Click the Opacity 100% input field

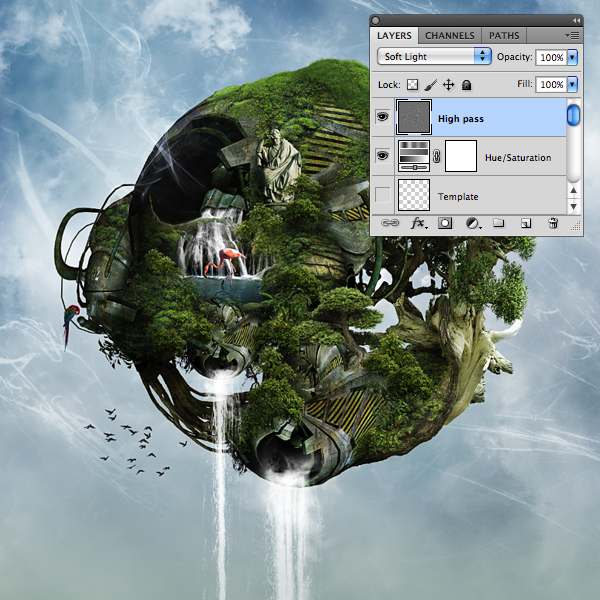tap(551, 57)
